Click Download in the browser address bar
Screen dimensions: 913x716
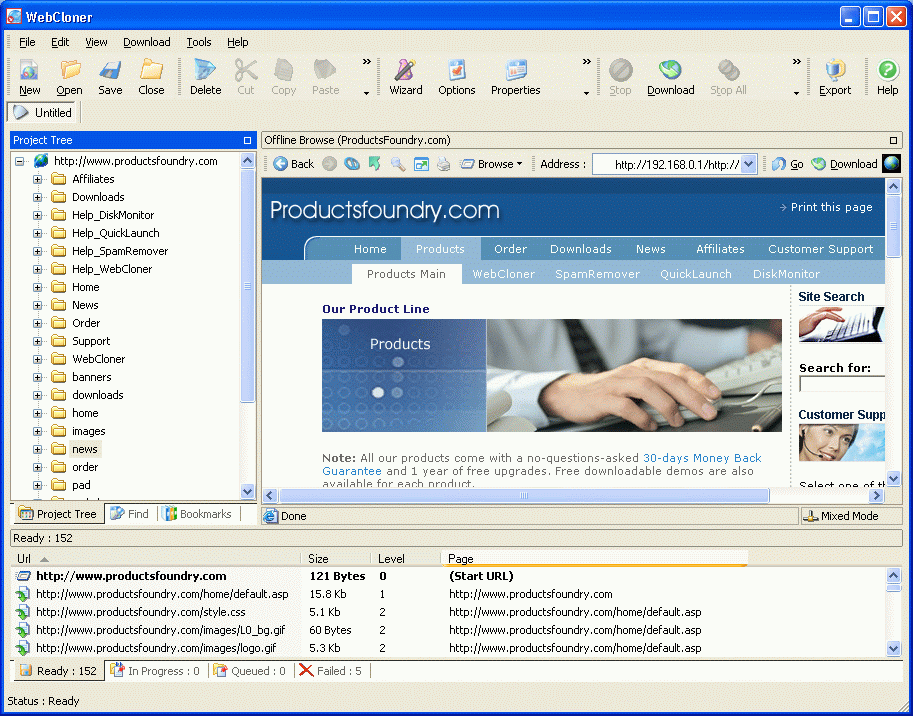coord(844,164)
